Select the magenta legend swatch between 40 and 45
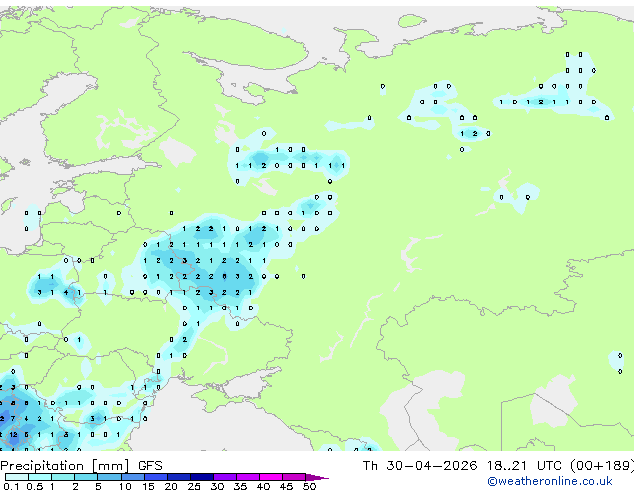This screenshot has height=490, width=634. (271, 477)
